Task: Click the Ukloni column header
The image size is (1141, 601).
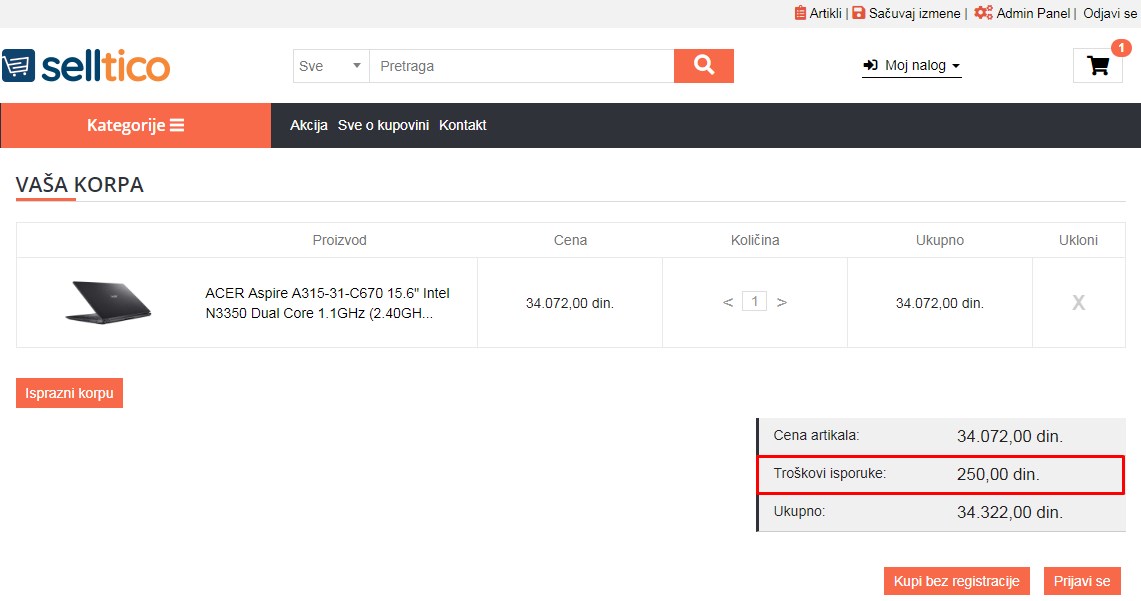Action: coord(1078,240)
